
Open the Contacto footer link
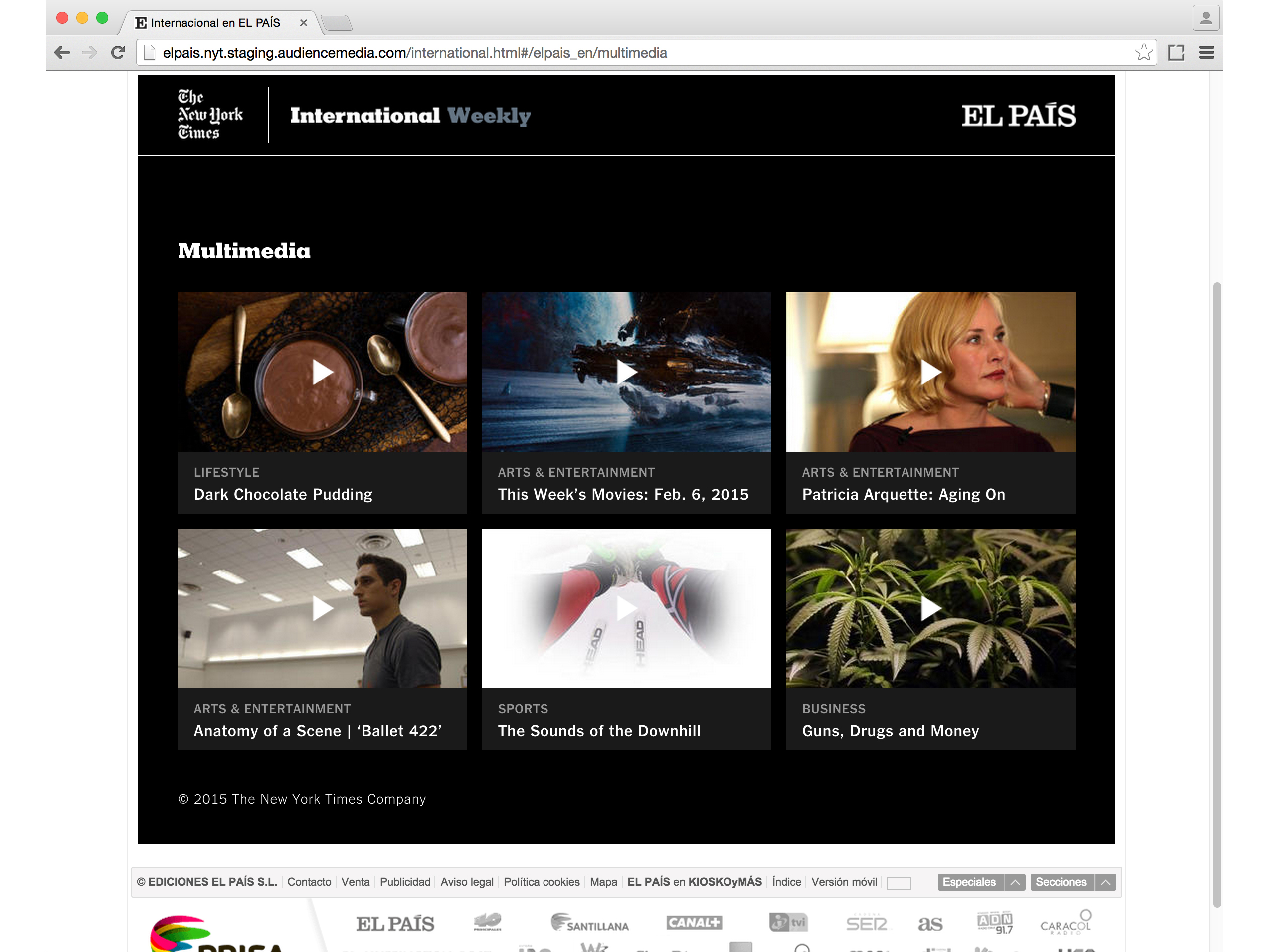click(x=309, y=882)
